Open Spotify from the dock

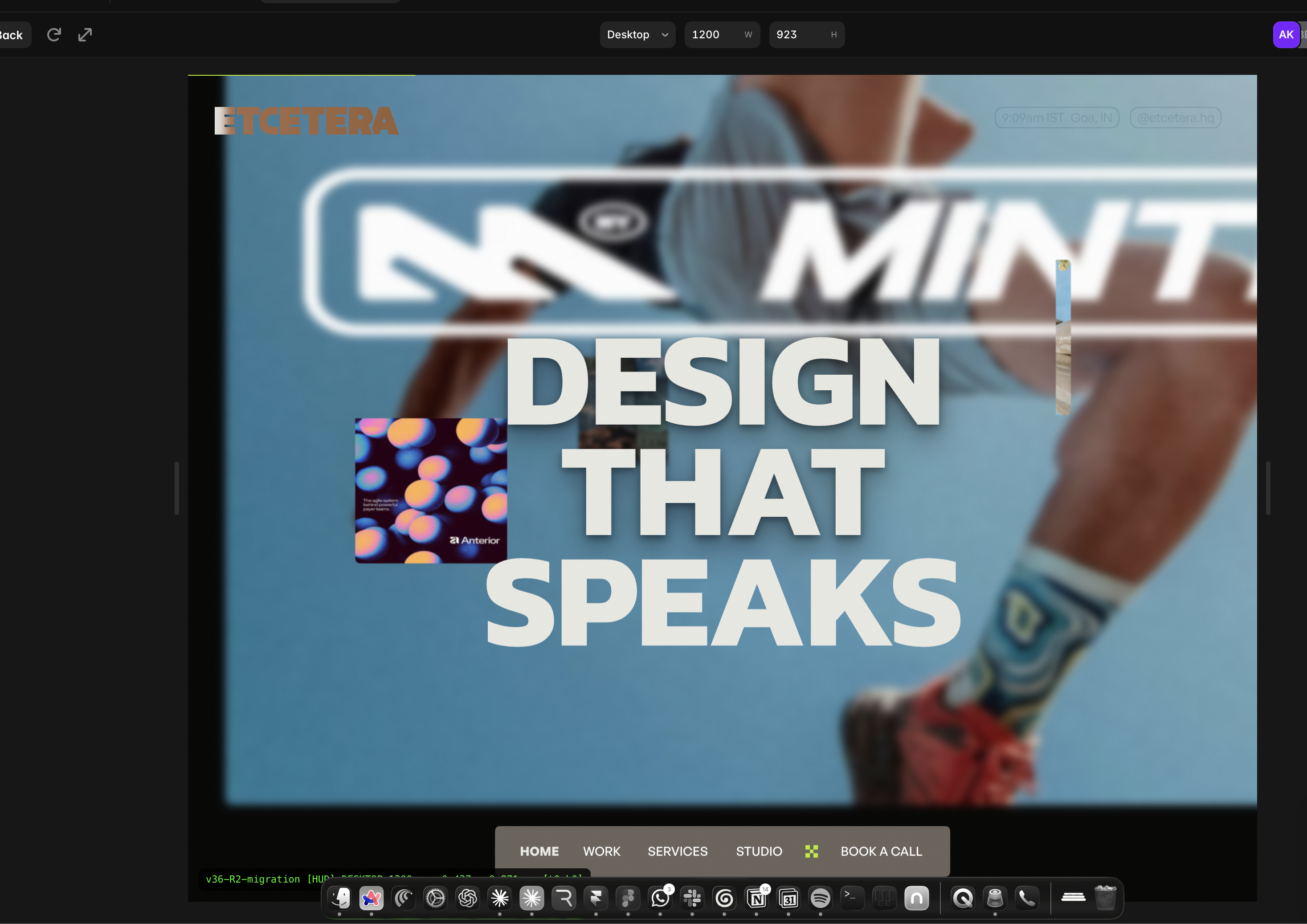(820, 898)
